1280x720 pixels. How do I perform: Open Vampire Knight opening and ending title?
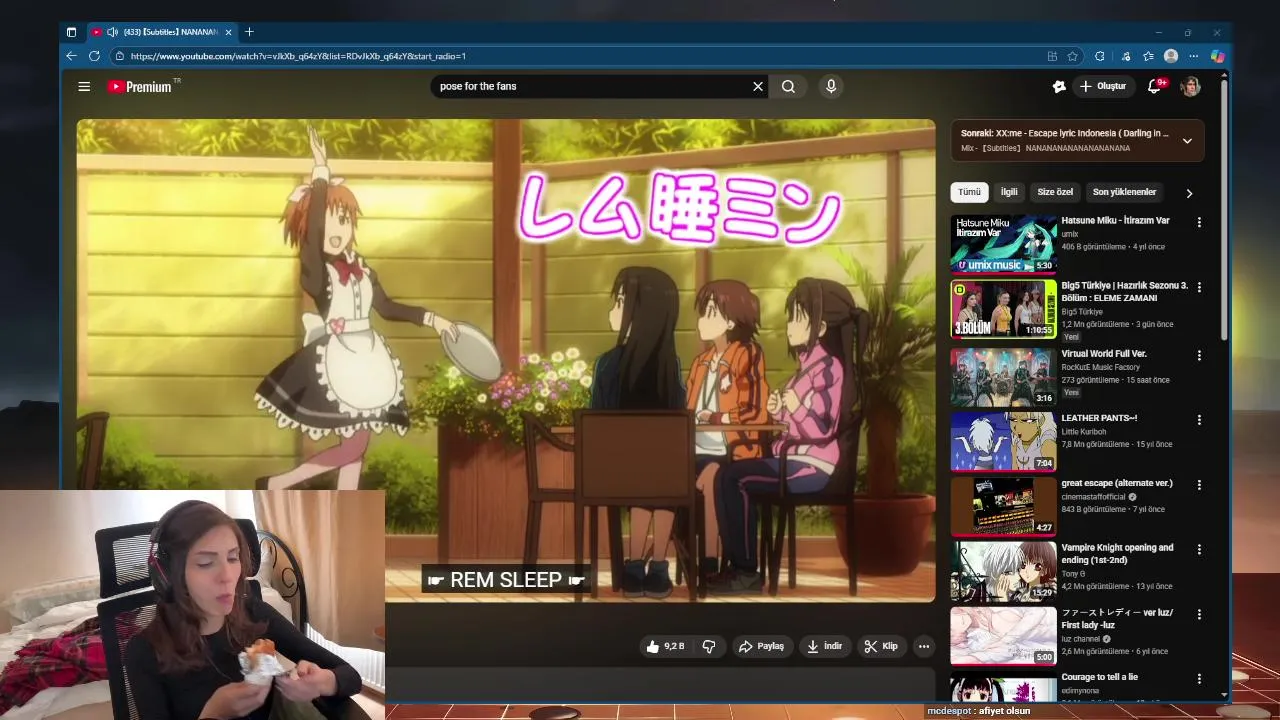pyautogui.click(x=1117, y=554)
